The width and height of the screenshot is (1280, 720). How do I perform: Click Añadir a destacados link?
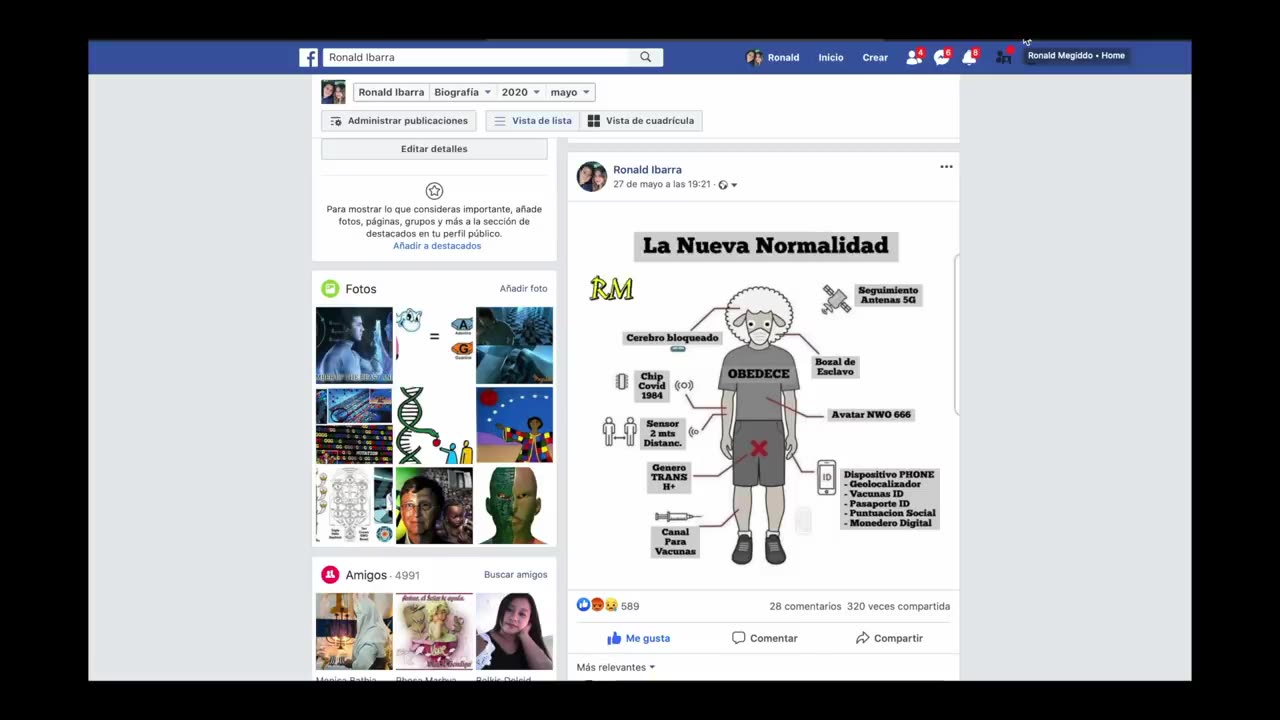point(437,246)
